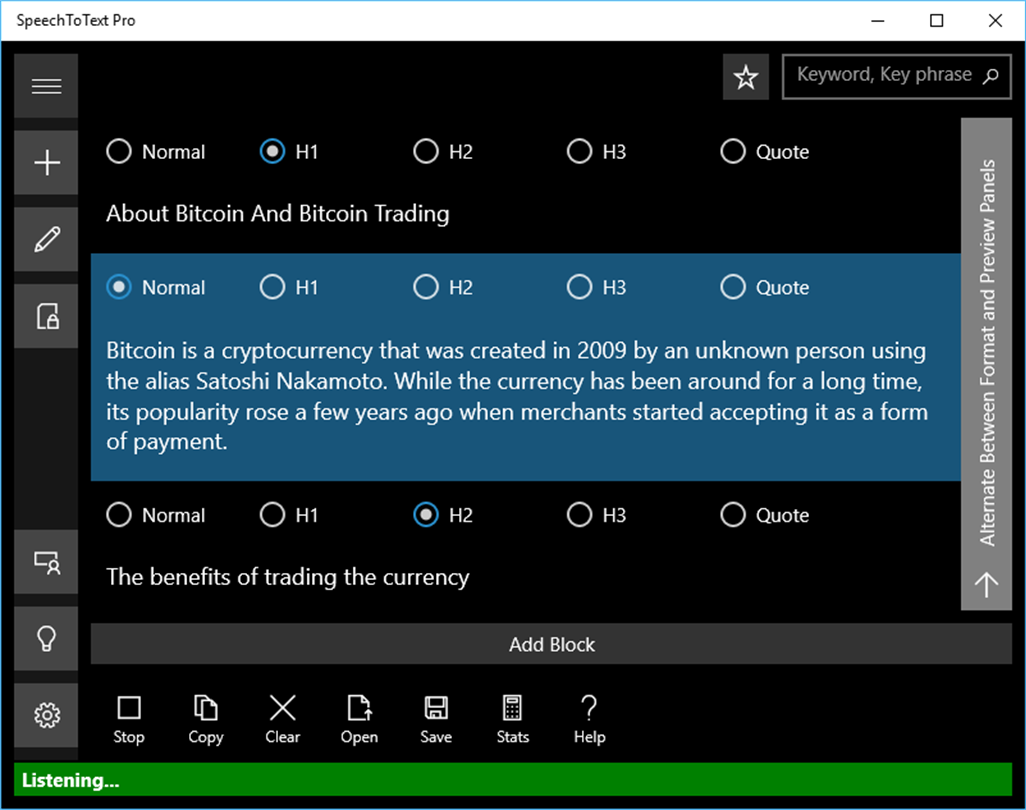Image resolution: width=1026 pixels, height=810 pixels.
Task: Open the hamburger menu in the sidebar
Action: point(46,86)
